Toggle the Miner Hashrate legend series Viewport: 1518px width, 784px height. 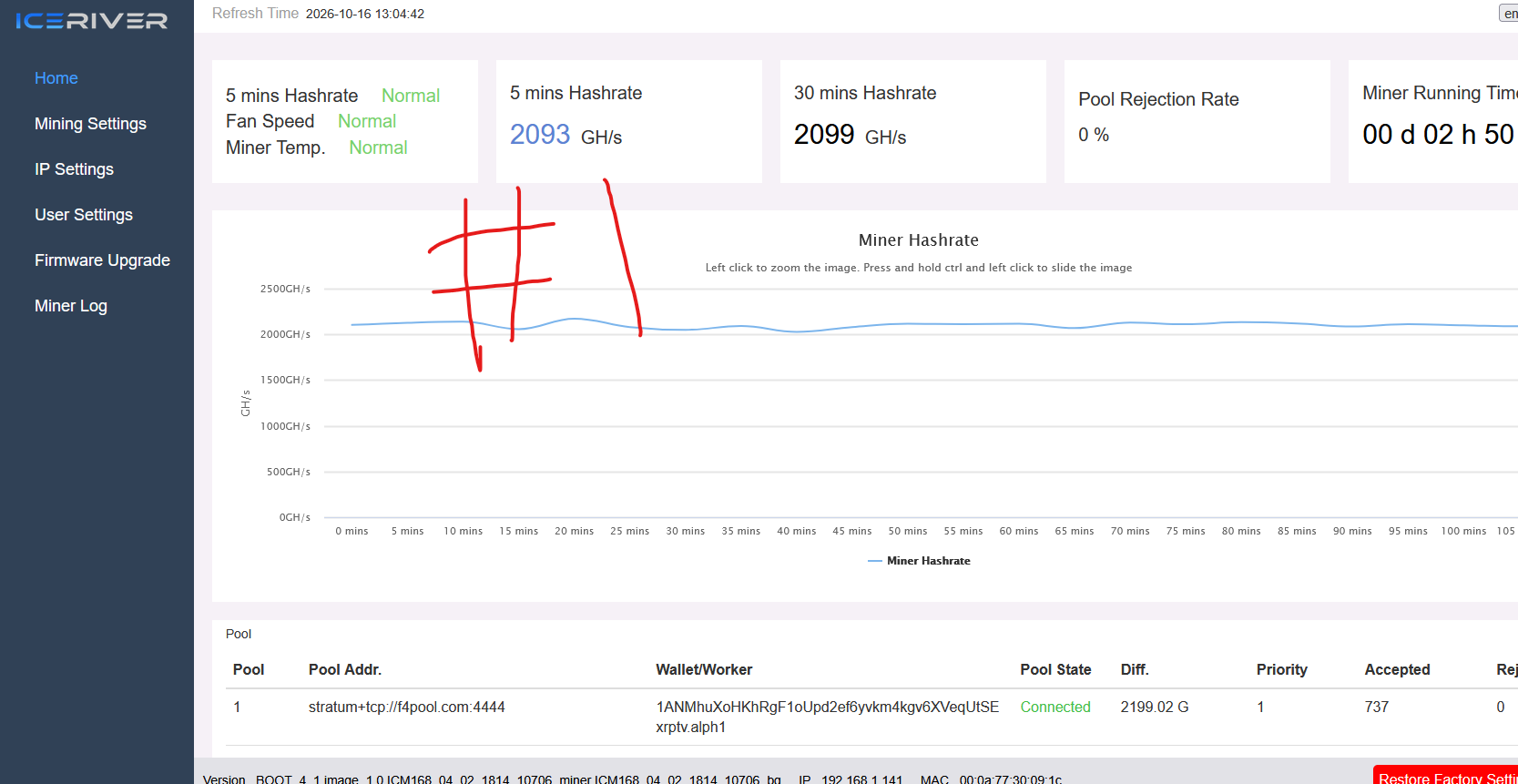pyautogui.click(x=919, y=561)
